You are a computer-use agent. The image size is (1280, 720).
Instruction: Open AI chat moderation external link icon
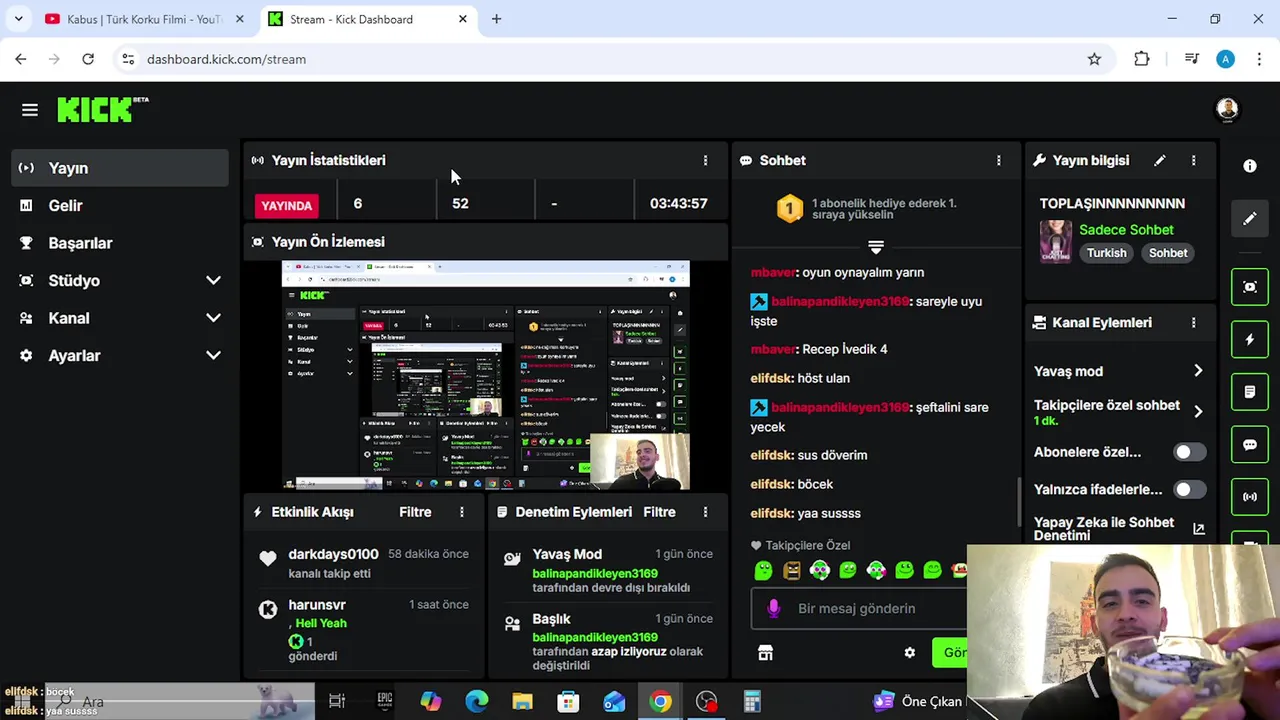pos(1198,529)
